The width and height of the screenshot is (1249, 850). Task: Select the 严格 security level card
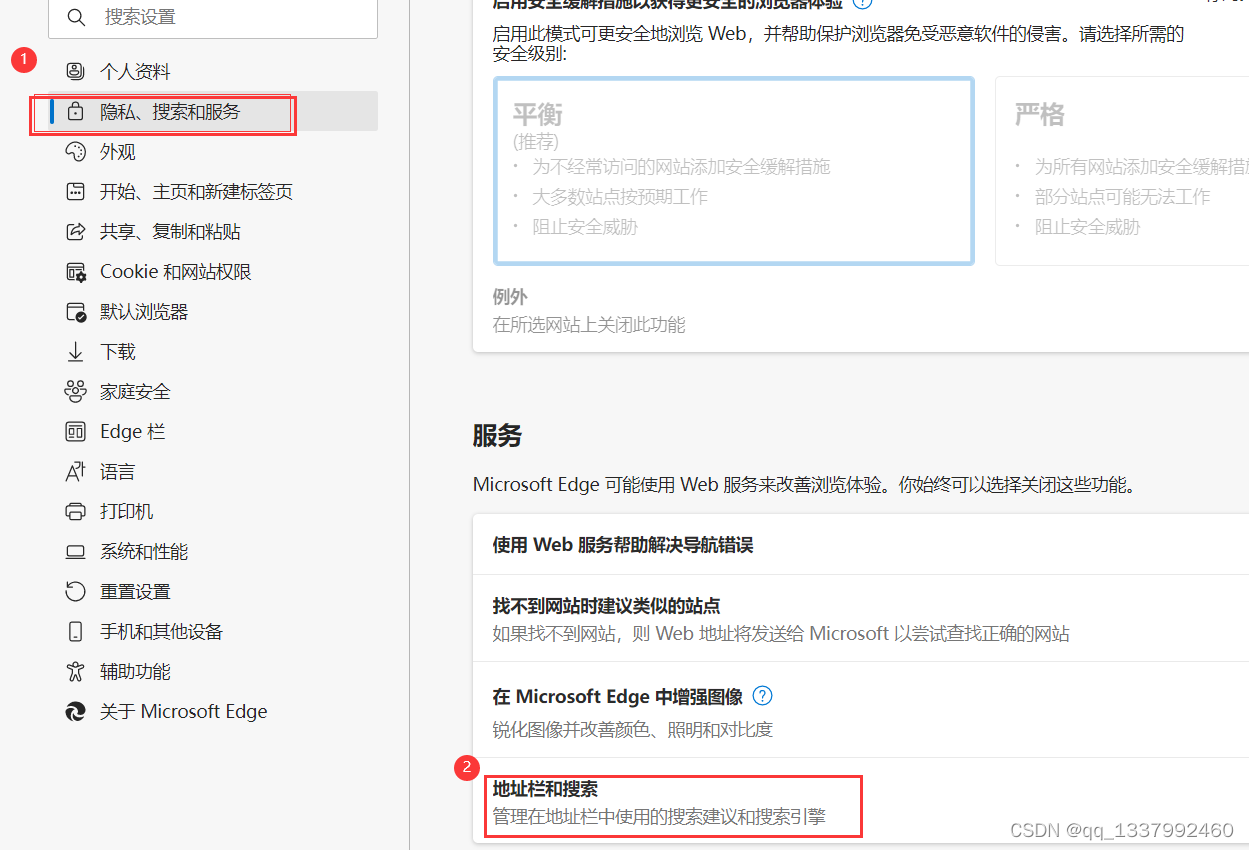(1122, 170)
